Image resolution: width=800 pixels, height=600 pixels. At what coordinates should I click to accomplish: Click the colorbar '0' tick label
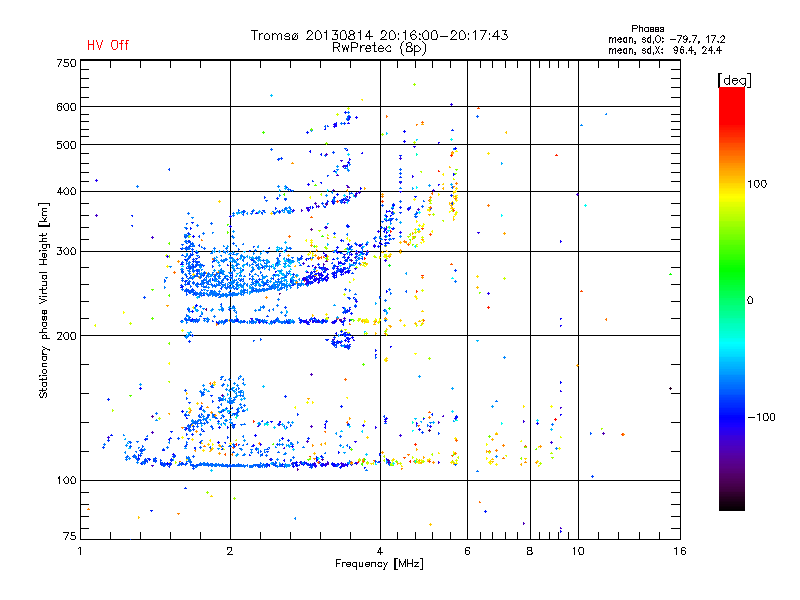[x=750, y=301]
